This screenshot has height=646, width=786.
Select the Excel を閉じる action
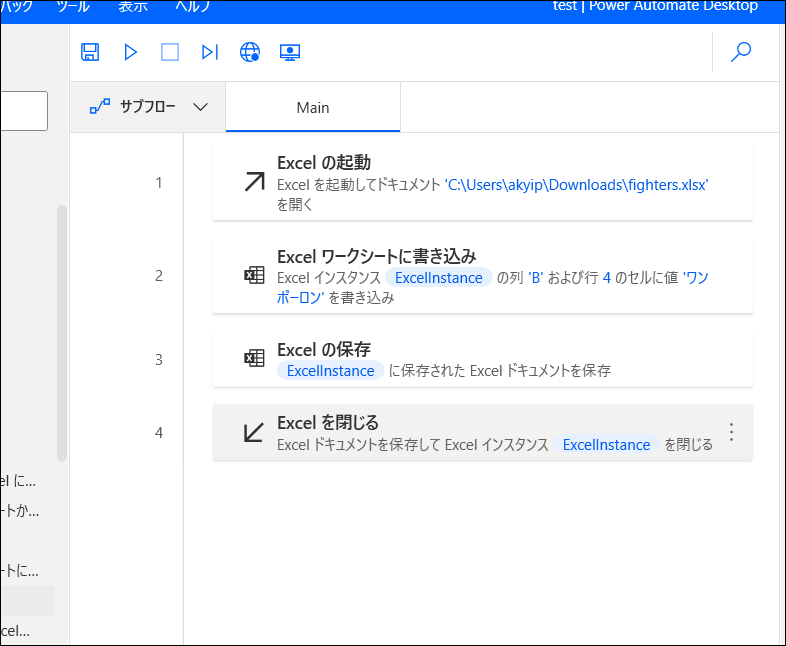coord(483,433)
